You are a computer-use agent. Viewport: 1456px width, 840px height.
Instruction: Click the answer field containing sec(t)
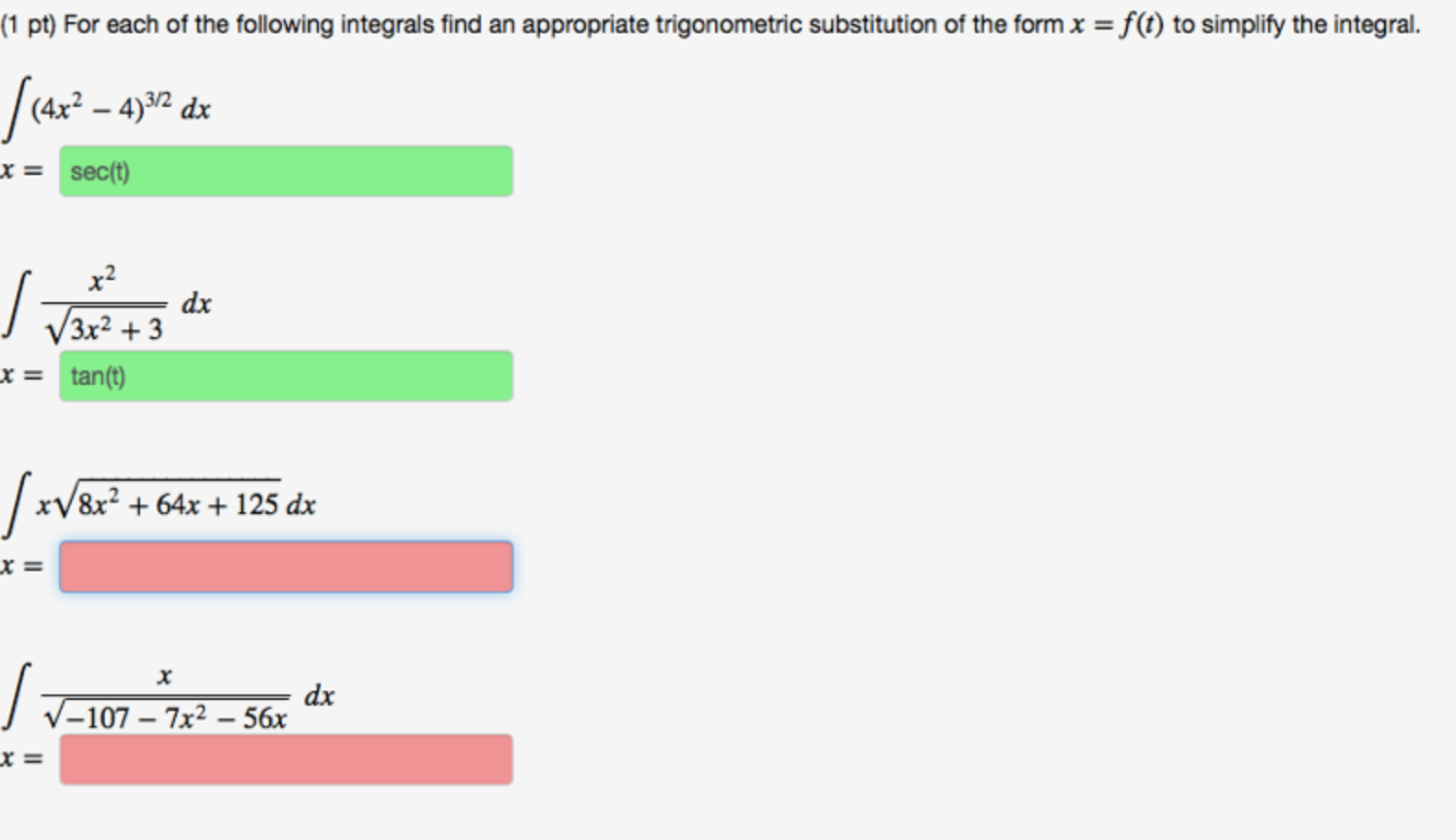[x=286, y=170]
